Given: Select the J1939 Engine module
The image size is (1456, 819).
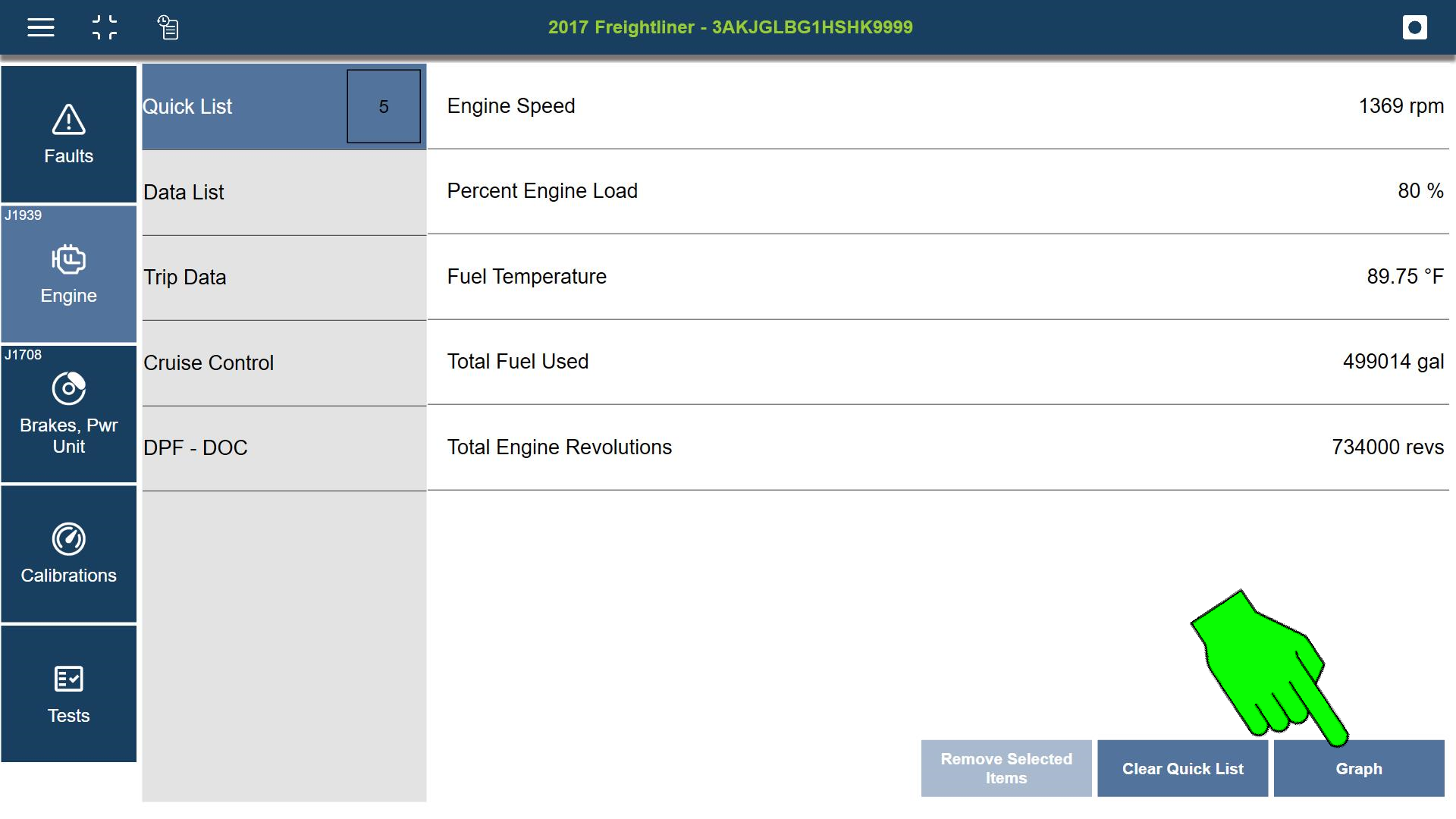Looking at the screenshot, I should click(68, 274).
